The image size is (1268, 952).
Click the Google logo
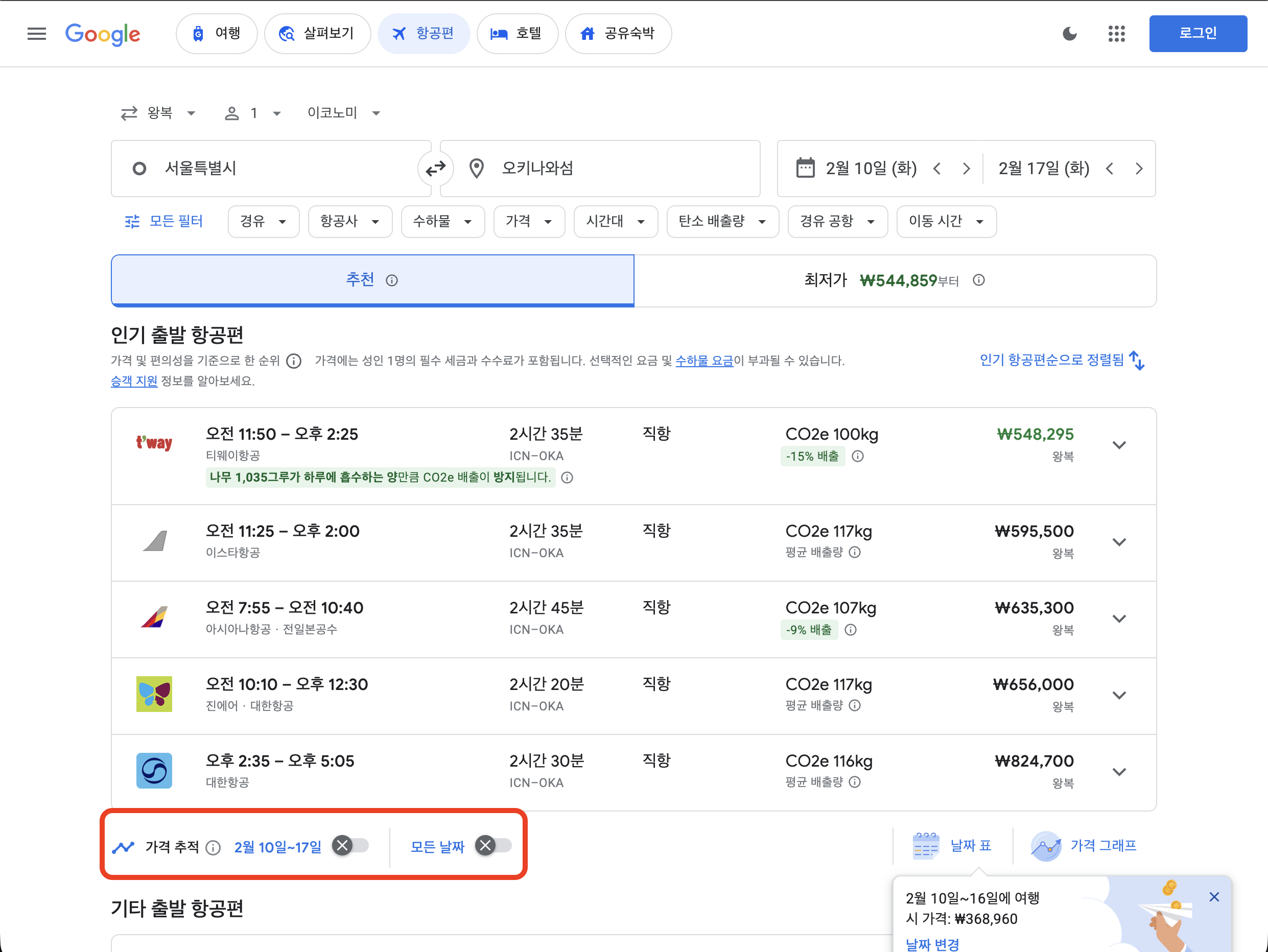click(x=103, y=34)
